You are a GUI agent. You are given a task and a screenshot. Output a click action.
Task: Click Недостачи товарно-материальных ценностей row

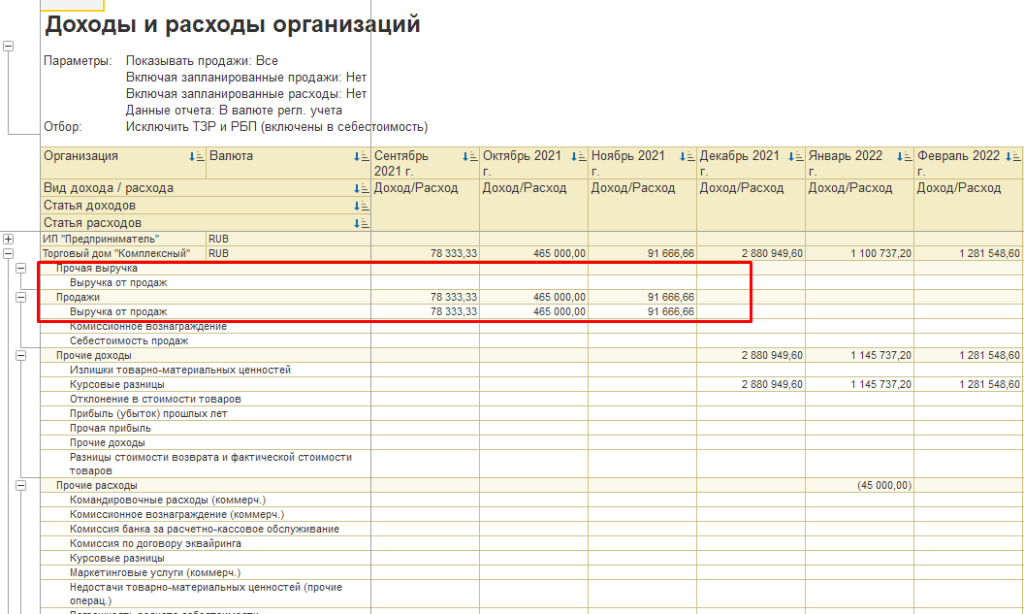point(206,594)
